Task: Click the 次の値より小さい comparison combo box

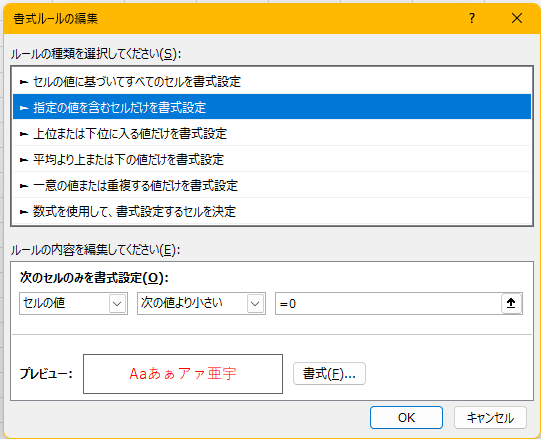Action: click(201, 304)
